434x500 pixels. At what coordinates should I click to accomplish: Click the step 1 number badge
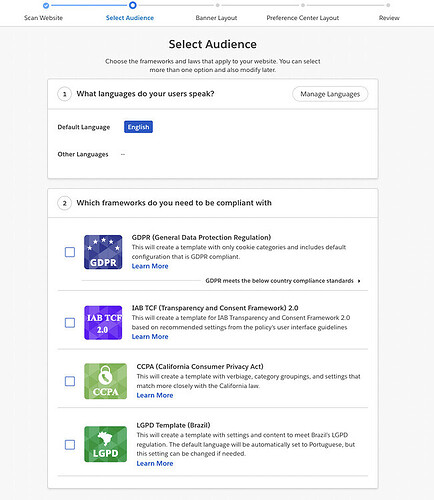(65, 94)
